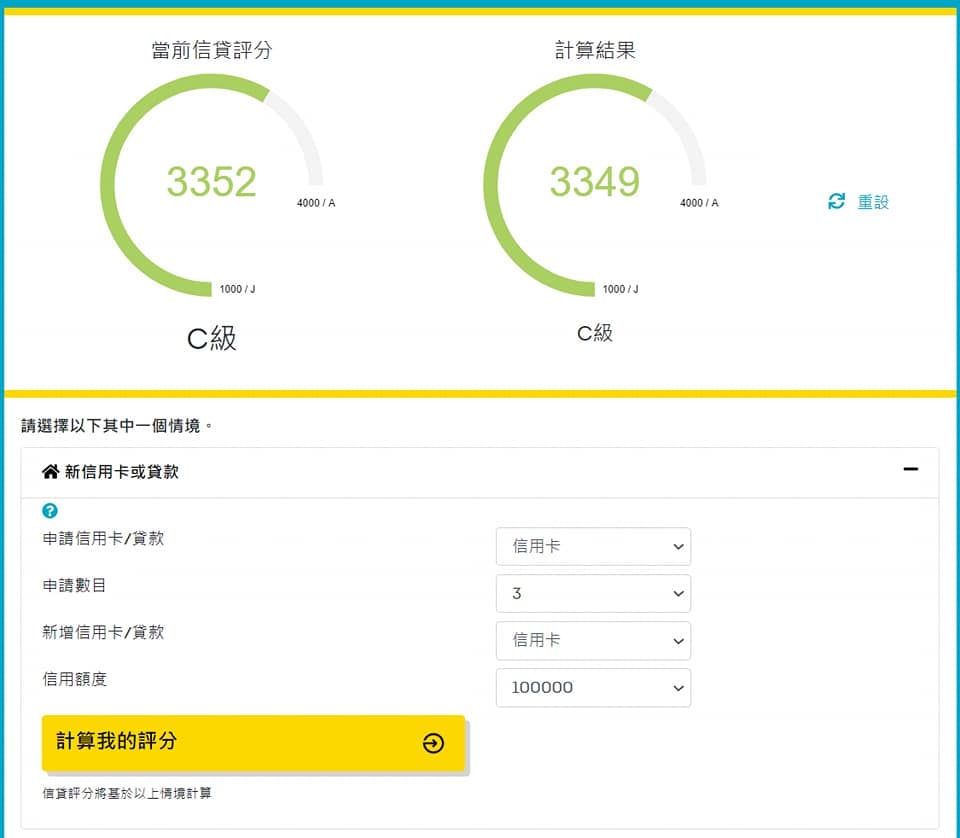The image size is (960, 838).
Task: Open the 信用額度 dropdown showing 100000
Action: 593,688
